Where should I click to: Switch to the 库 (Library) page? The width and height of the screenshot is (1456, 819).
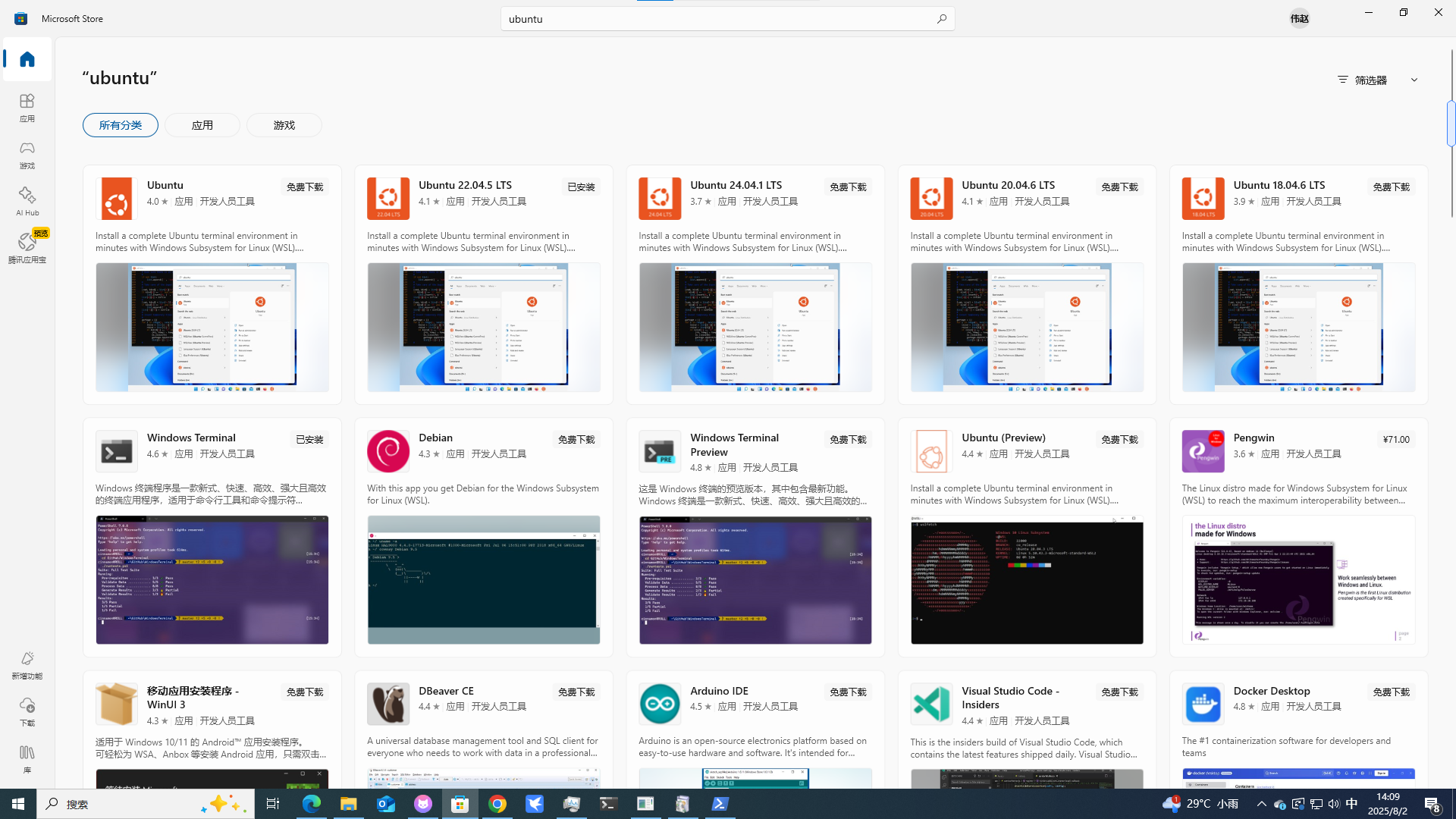pos(27,759)
